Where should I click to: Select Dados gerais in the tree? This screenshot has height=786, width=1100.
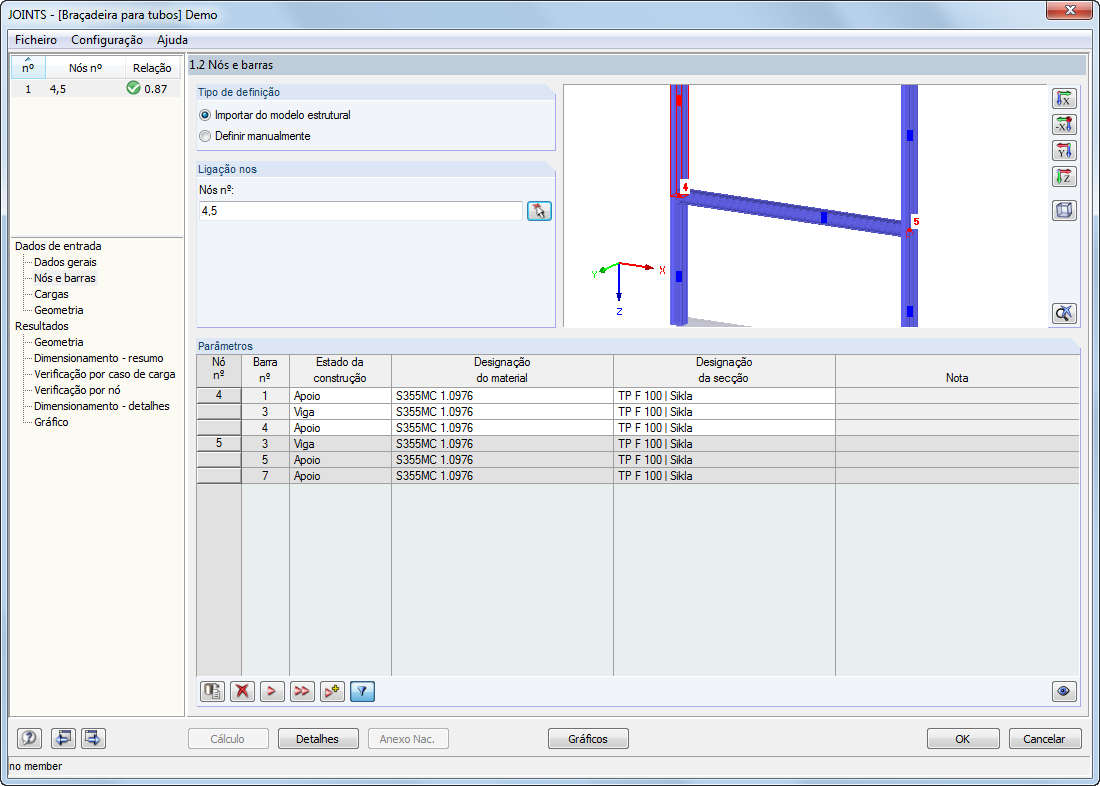point(65,262)
